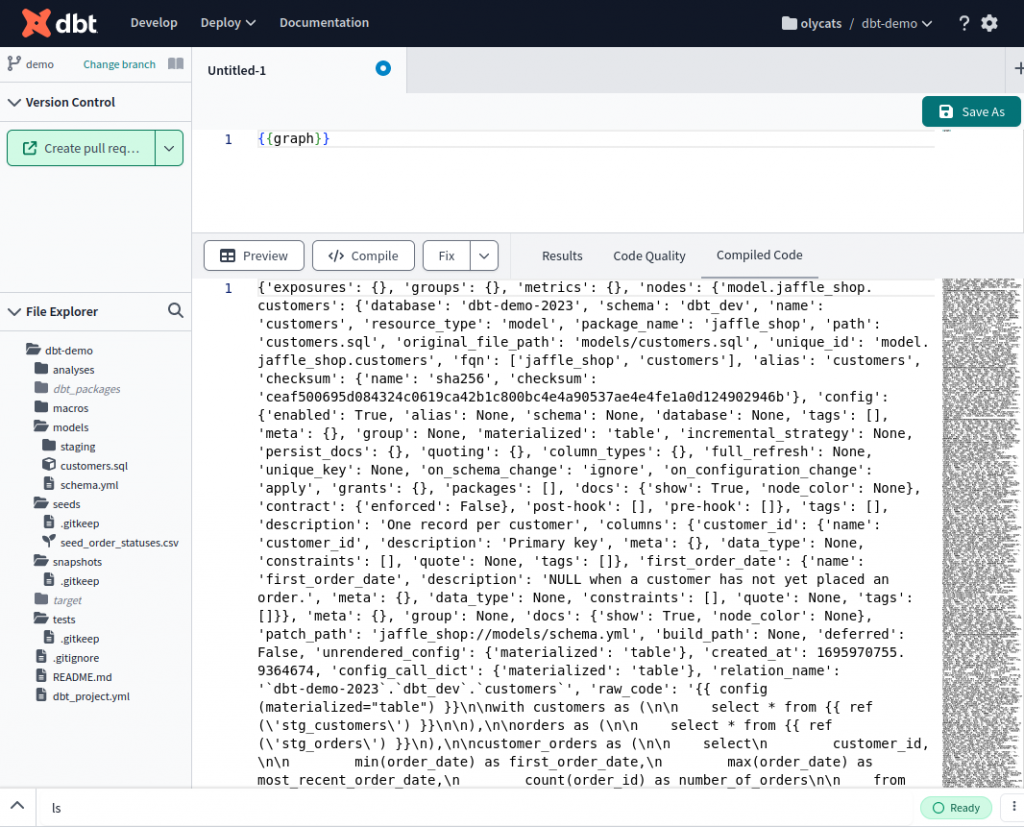Click the Fix button
Image resolution: width=1024 pixels, height=827 pixels.
(x=447, y=256)
